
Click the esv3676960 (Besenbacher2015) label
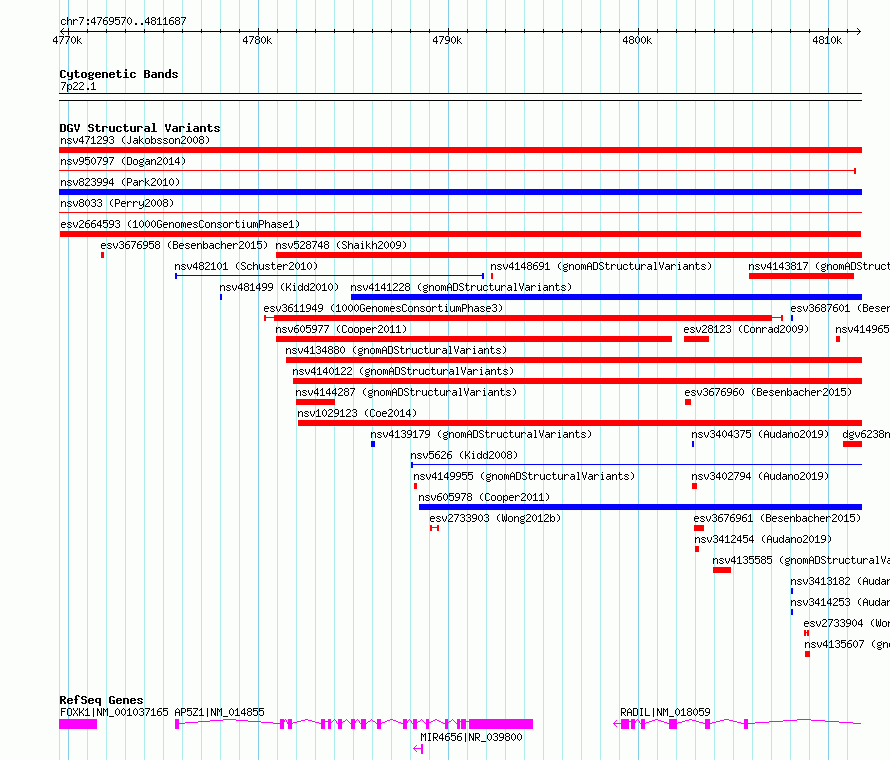coord(768,392)
